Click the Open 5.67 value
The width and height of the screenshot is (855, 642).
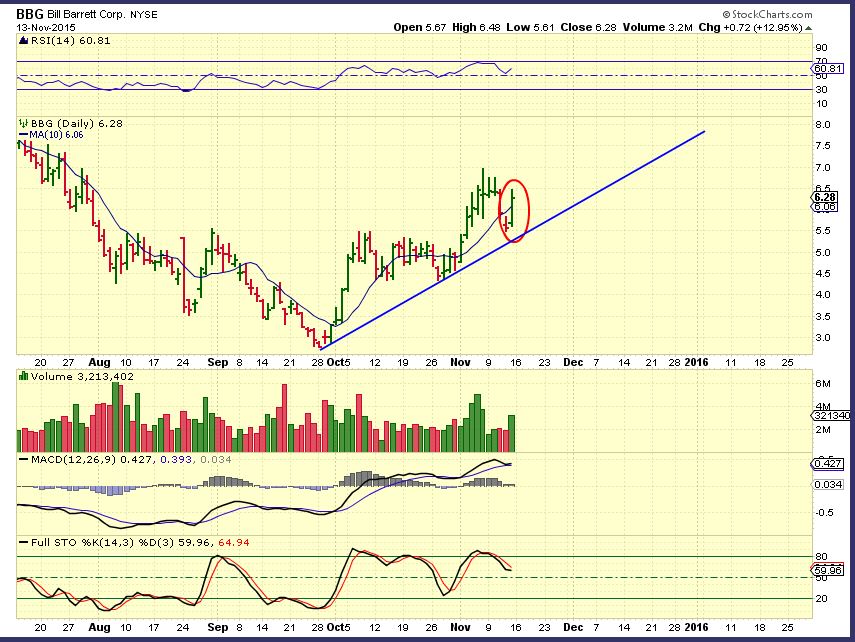point(420,27)
